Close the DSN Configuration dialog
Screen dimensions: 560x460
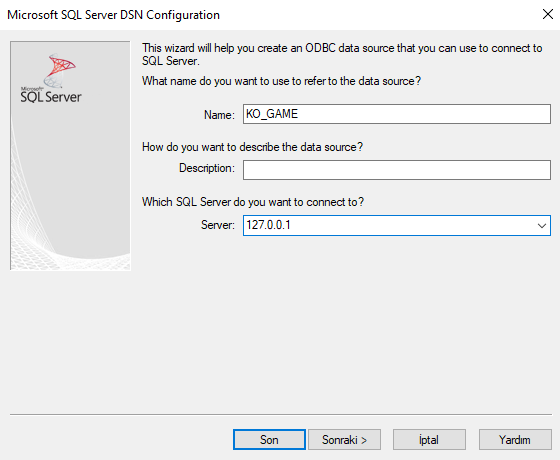[548, 15]
